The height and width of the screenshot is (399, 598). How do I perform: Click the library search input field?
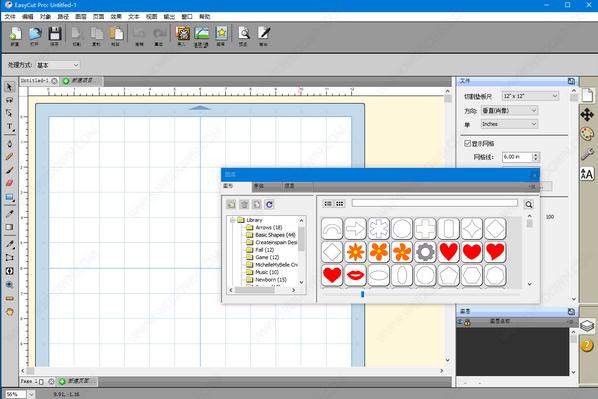[x=435, y=203]
